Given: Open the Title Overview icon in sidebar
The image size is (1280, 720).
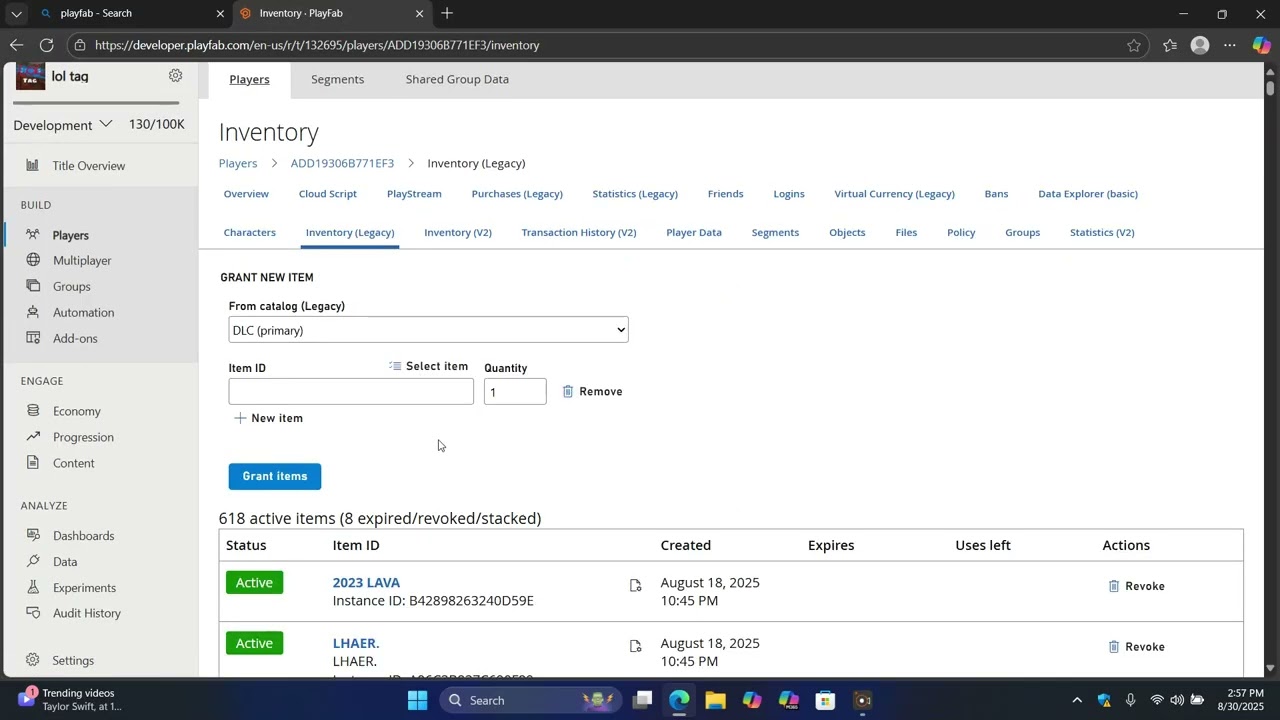Looking at the screenshot, I should pos(33,165).
